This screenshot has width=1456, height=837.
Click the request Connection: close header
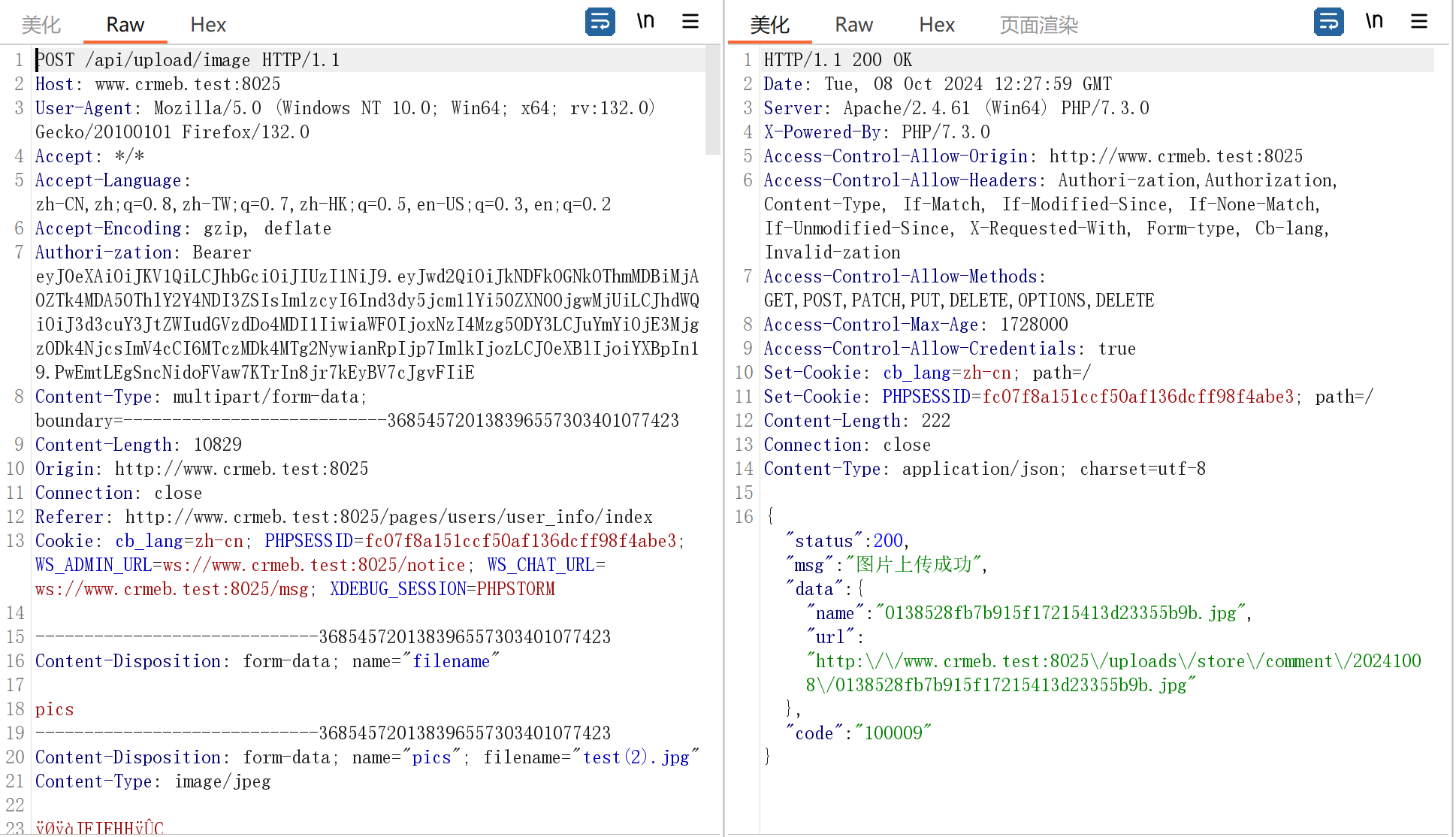click(x=119, y=493)
